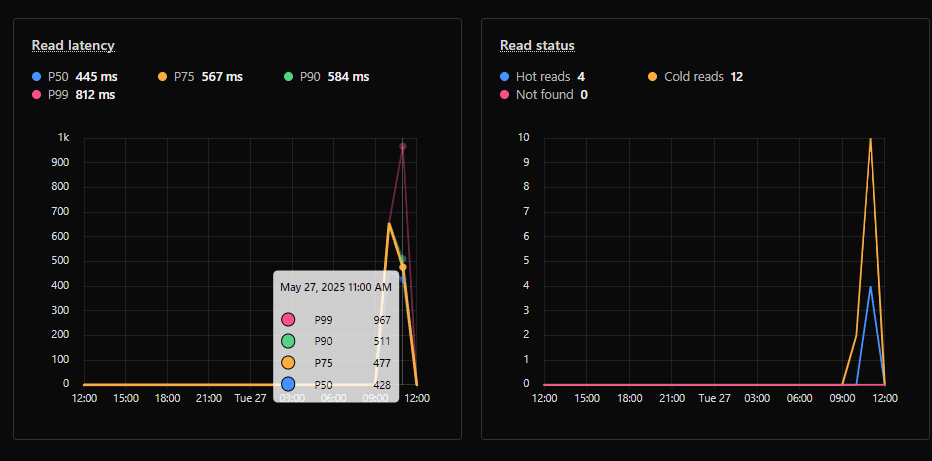Select the P99 pink circle in tooltip

coord(288,320)
